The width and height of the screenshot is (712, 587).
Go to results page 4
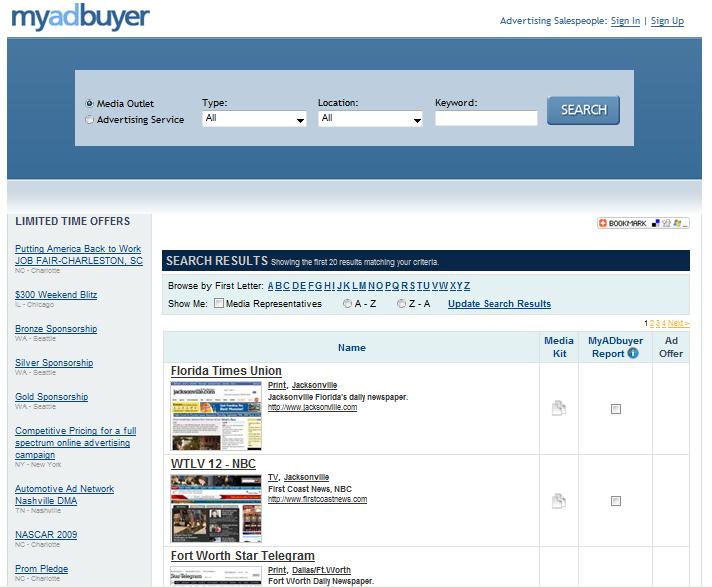click(x=663, y=323)
